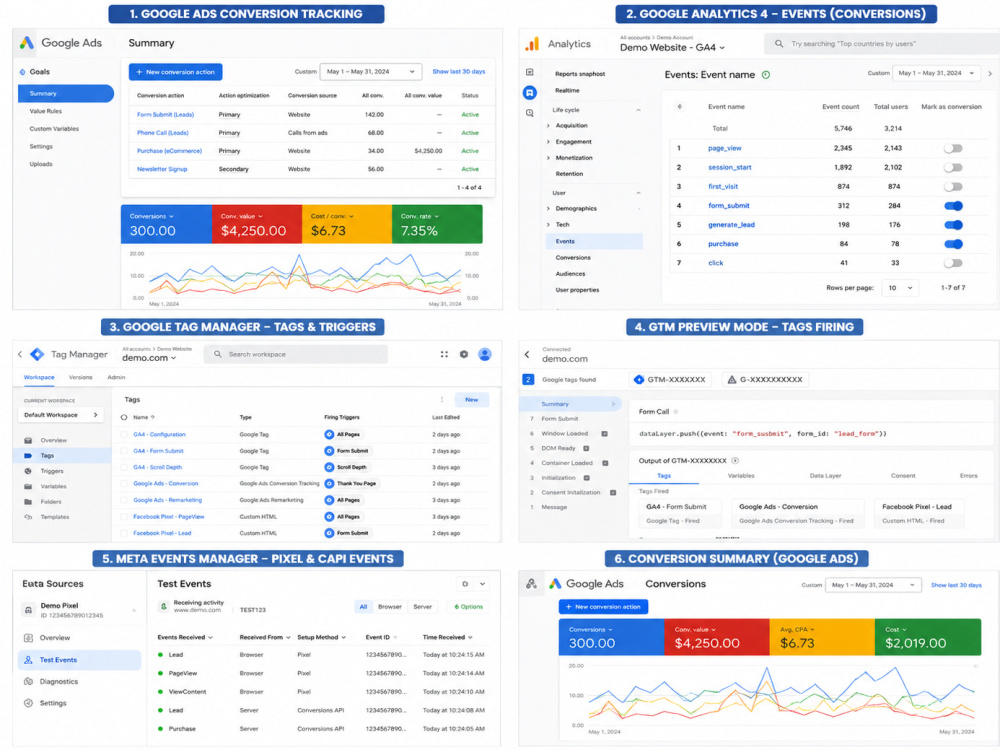Viewport: 1000px width, 750px height.
Task: Click the Tag Manager diamond logo
Action: pos(38,355)
